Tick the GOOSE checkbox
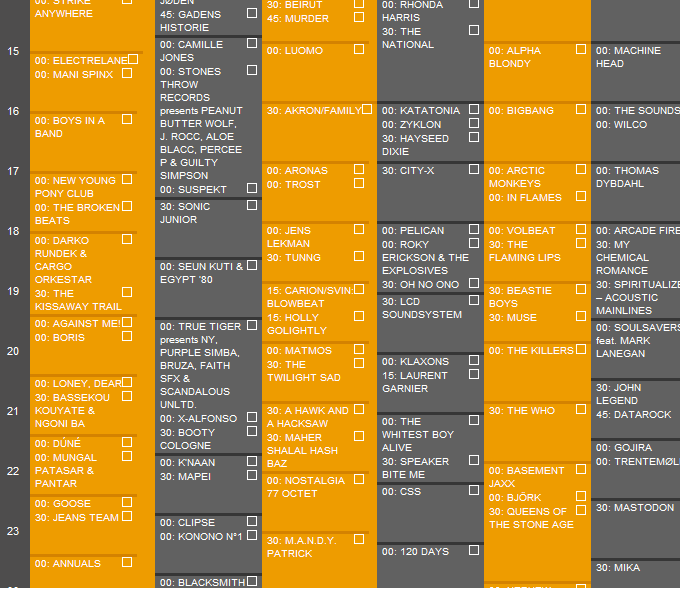680x601 pixels. click(x=127, y=502)
